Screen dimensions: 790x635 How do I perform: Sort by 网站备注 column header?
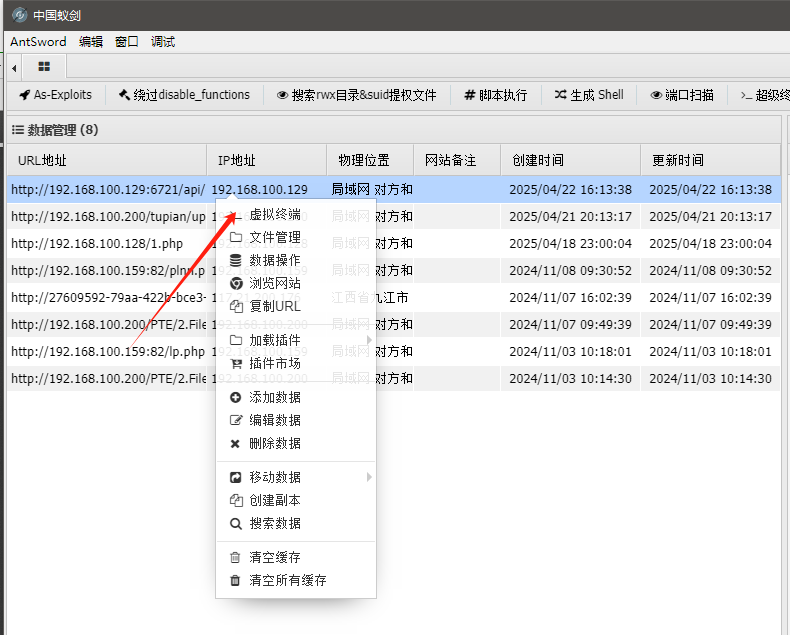pyautogui.click(x=457, y=160)
